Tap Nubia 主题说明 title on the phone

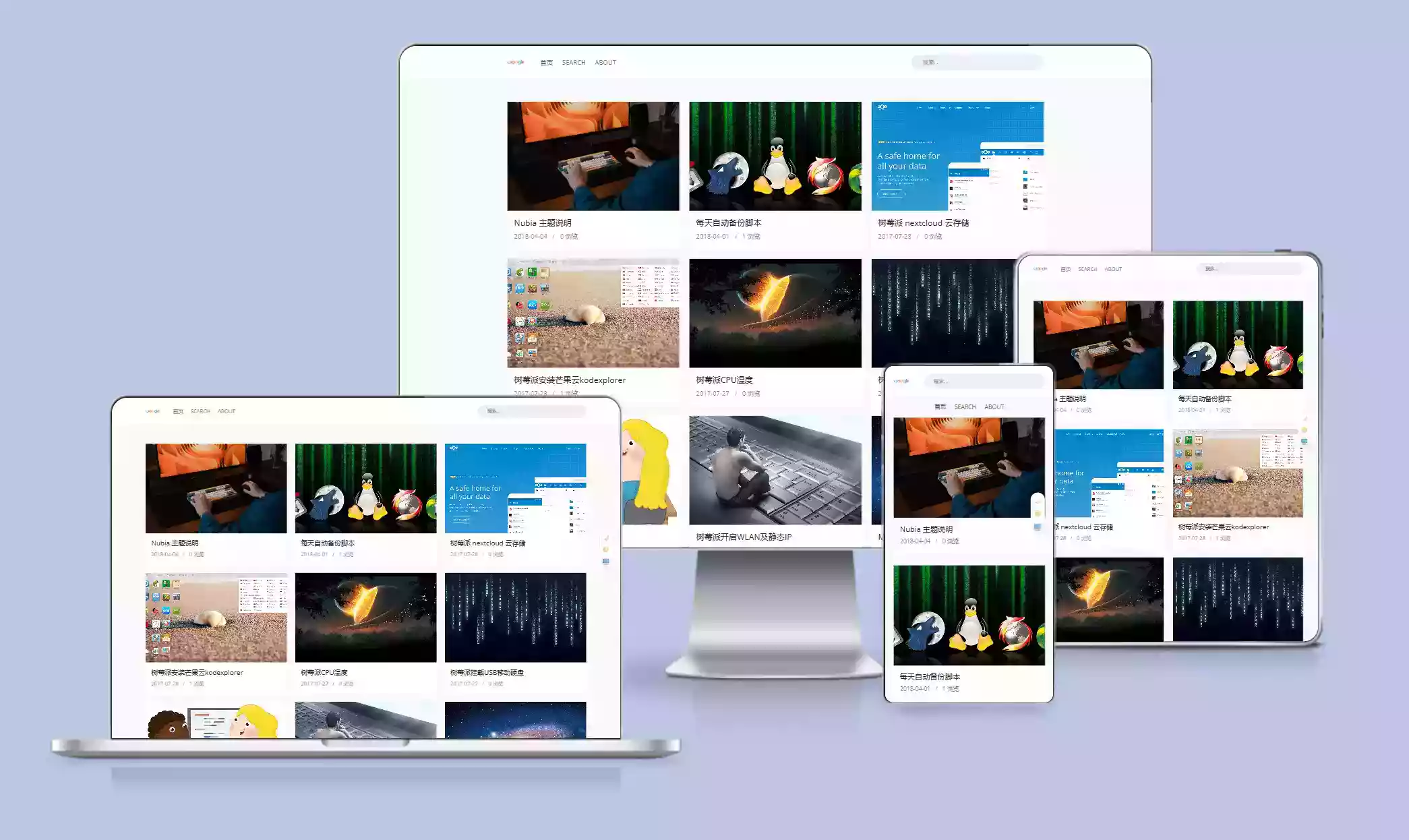(x=926, y=529)
